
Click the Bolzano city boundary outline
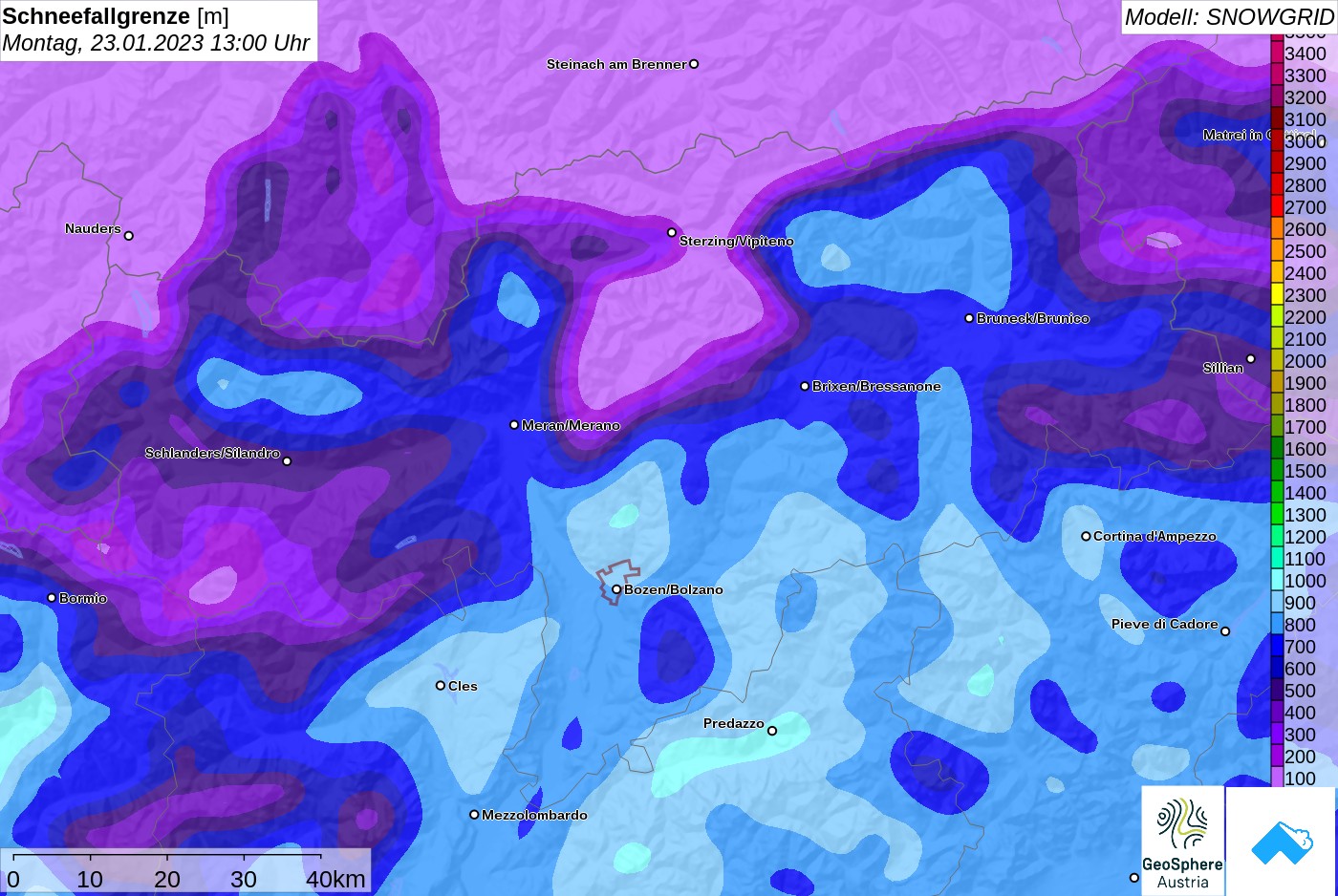click(617, 581)
